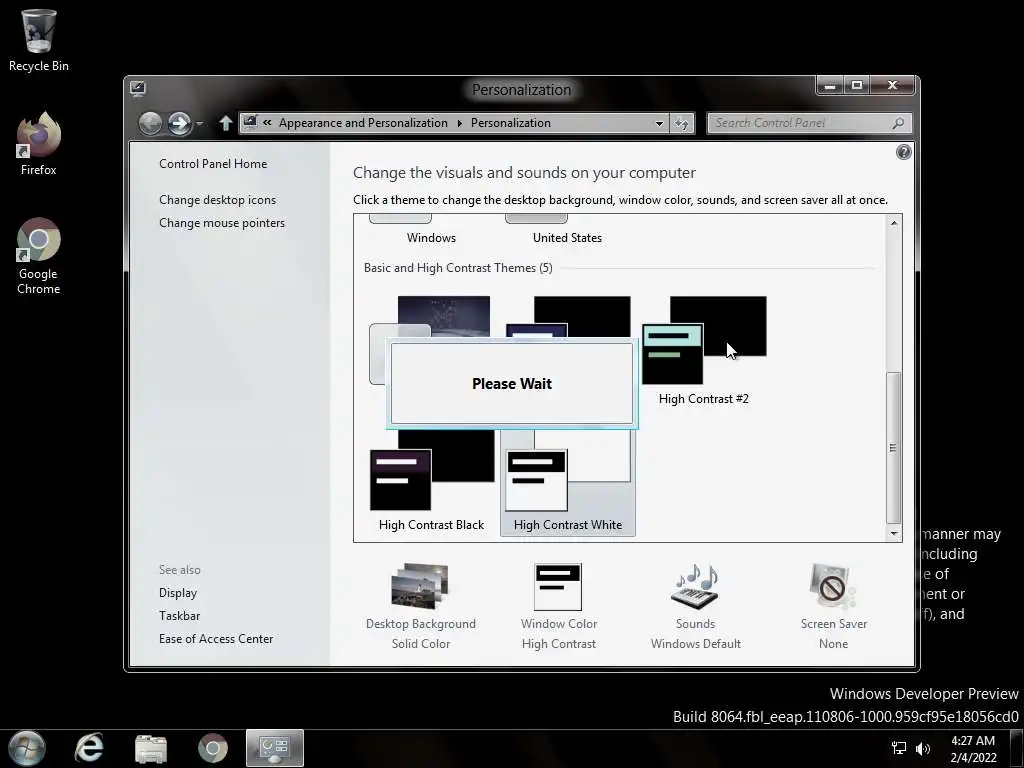Open the Help question mark icon

coord(904,152)
